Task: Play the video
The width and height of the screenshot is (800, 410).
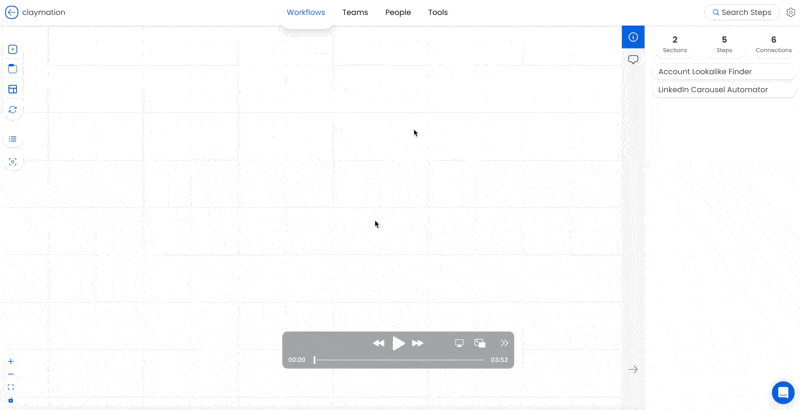Action: (x=398, y=343)
